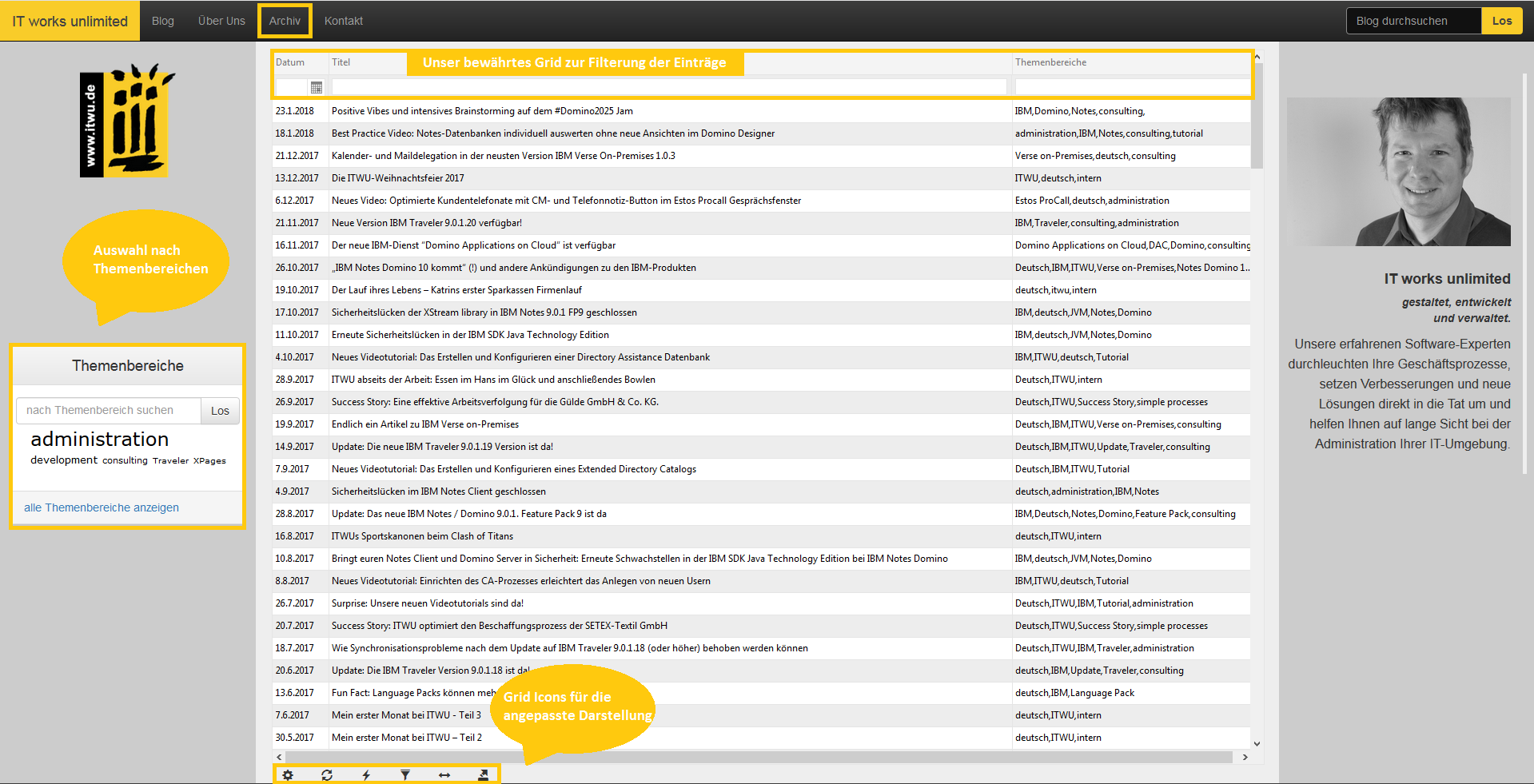Click the grid refresh icon
1534x784 pixels.
point(327,775)
